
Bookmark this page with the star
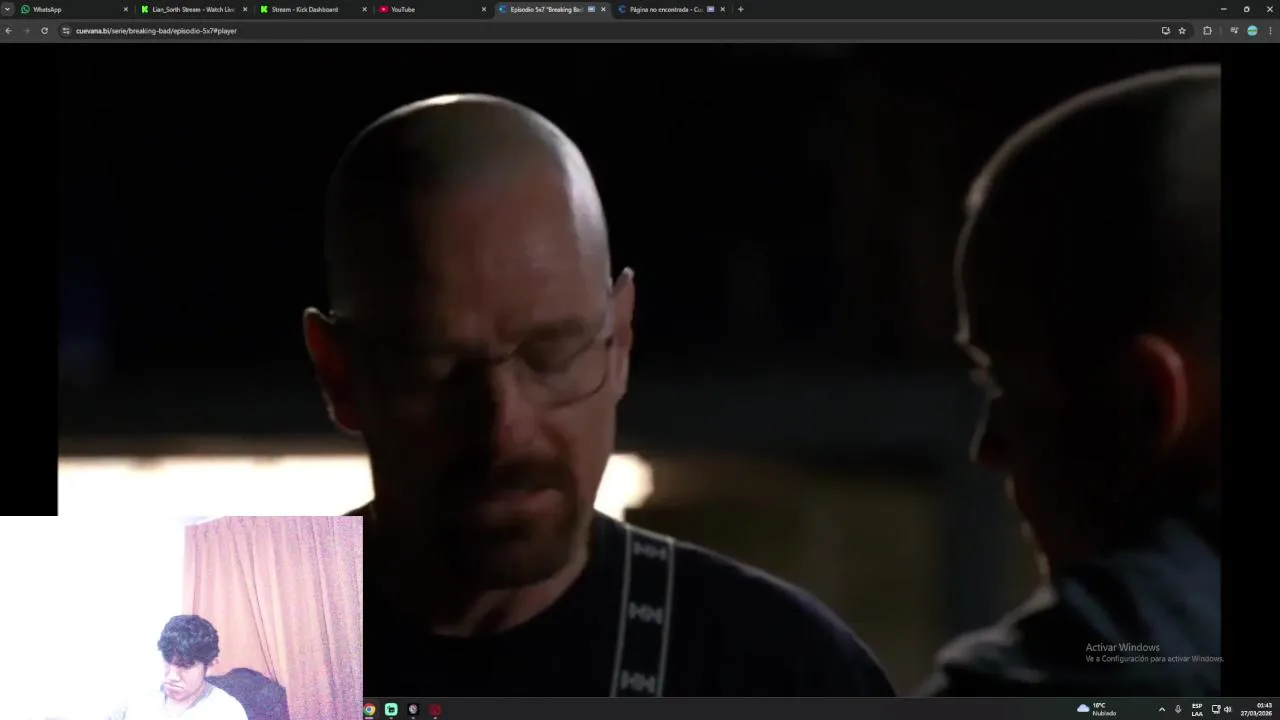click(1182, 31)
